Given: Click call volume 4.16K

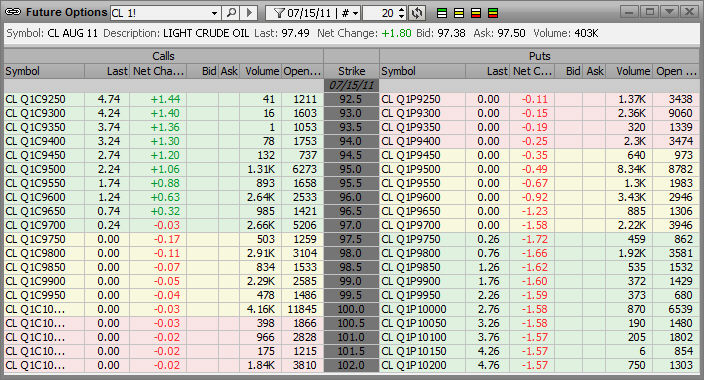Looking at the screenshot, I should (x=261, y=309).
